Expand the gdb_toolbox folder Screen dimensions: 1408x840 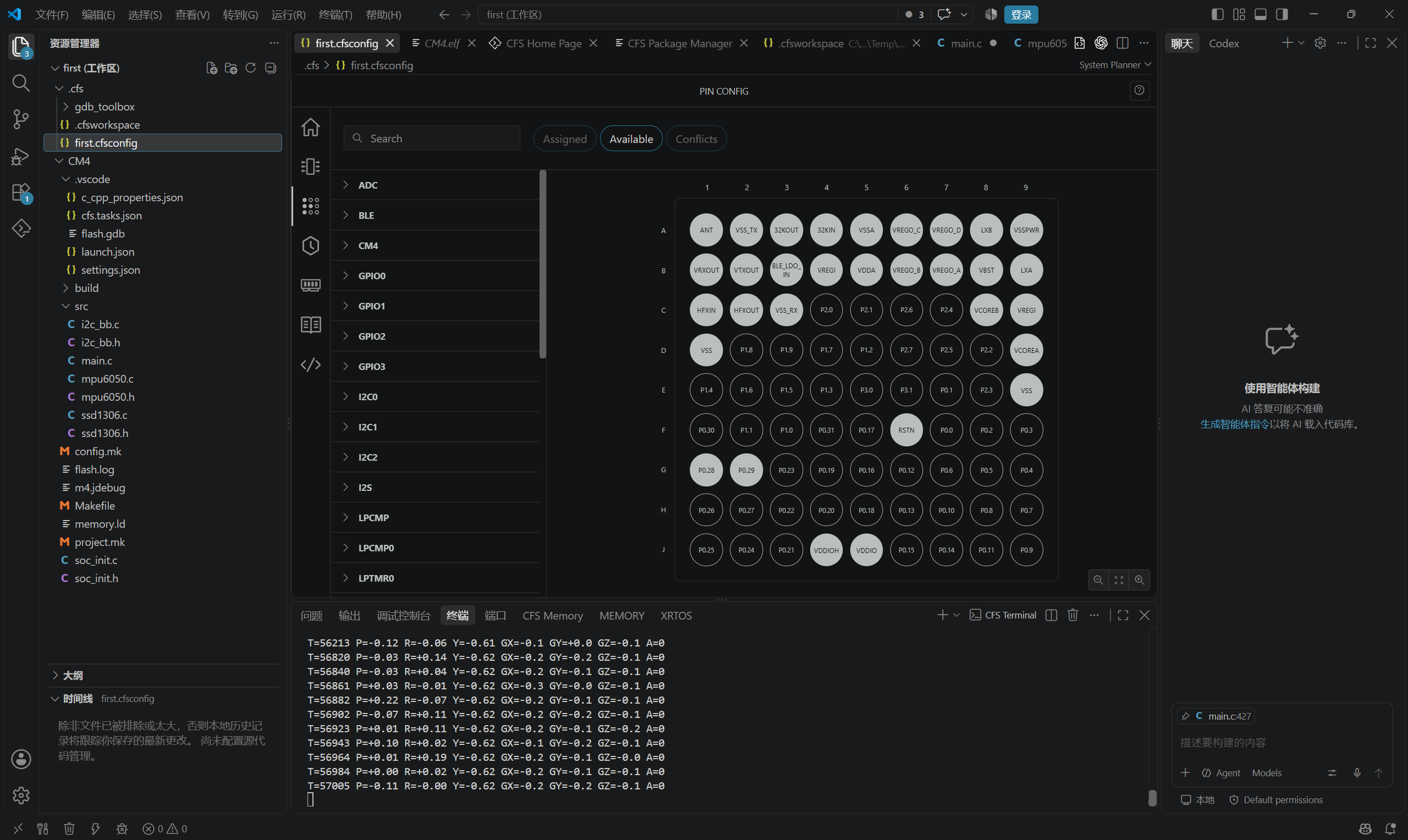point(162,107)
